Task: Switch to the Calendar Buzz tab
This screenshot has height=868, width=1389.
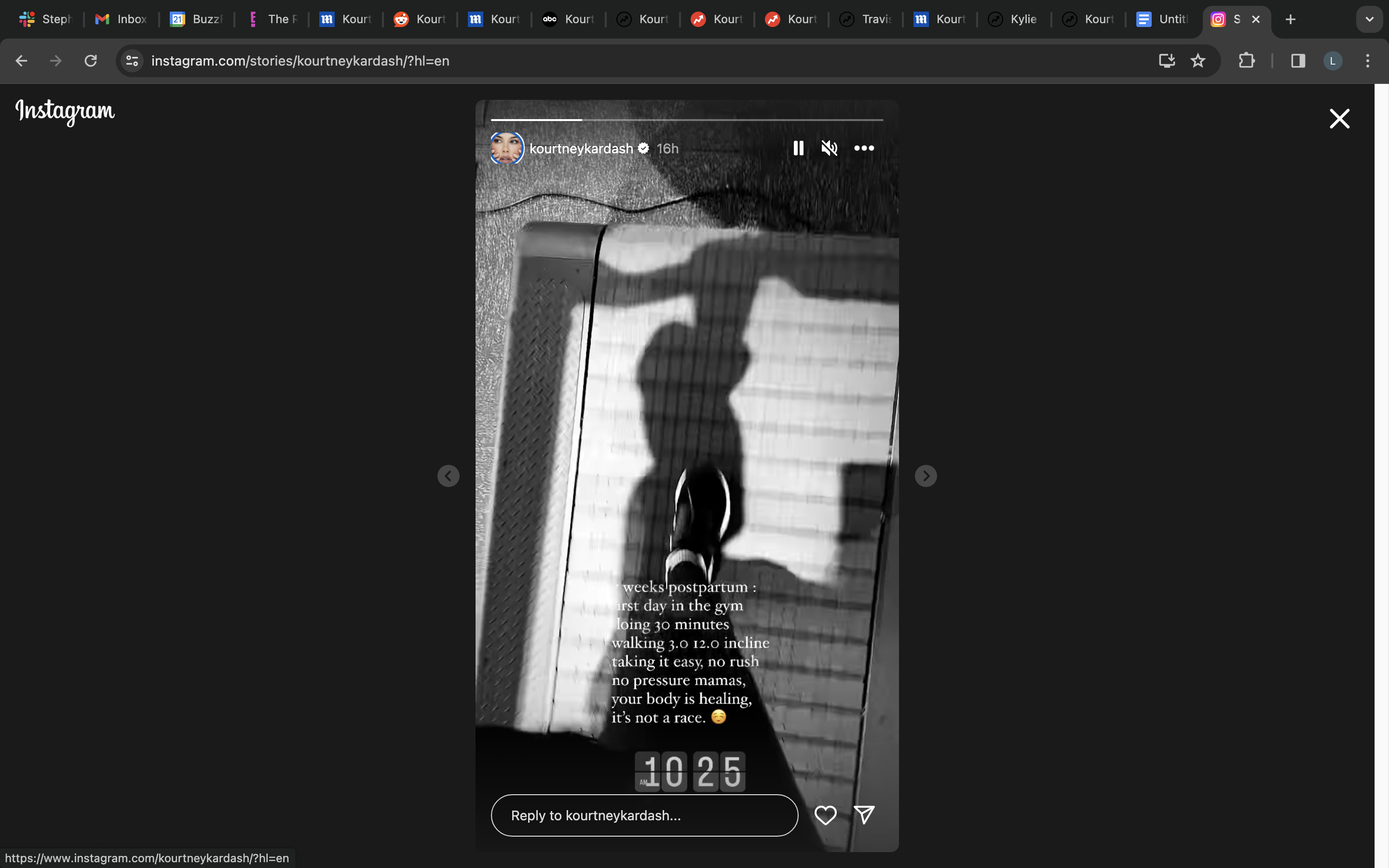Action: point(196,19)
